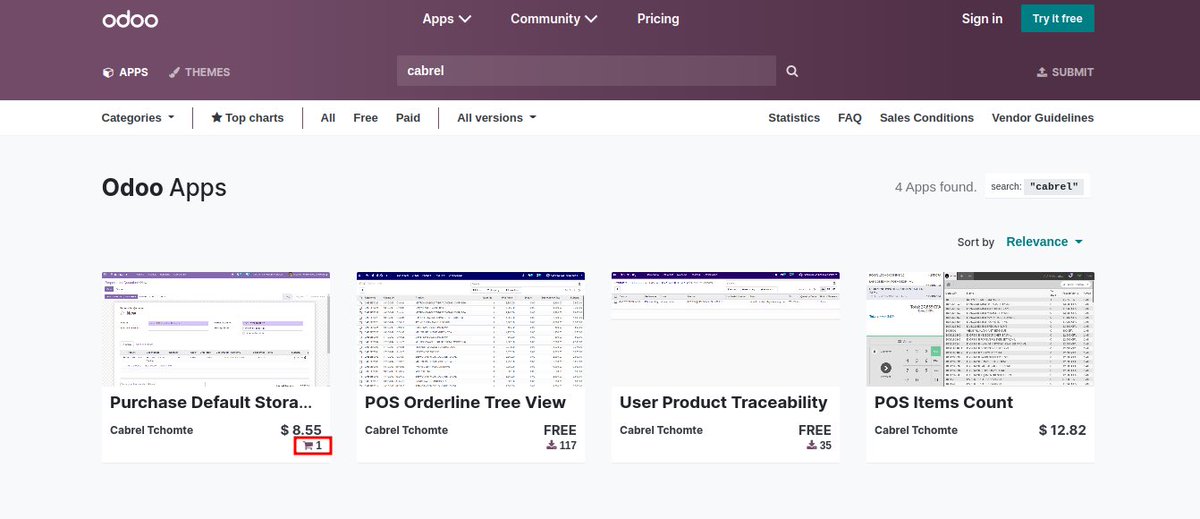Click the User Product Traceability title
This screenshot has width=1200, height=519.
pyautogui.click(x=724, y=403)
